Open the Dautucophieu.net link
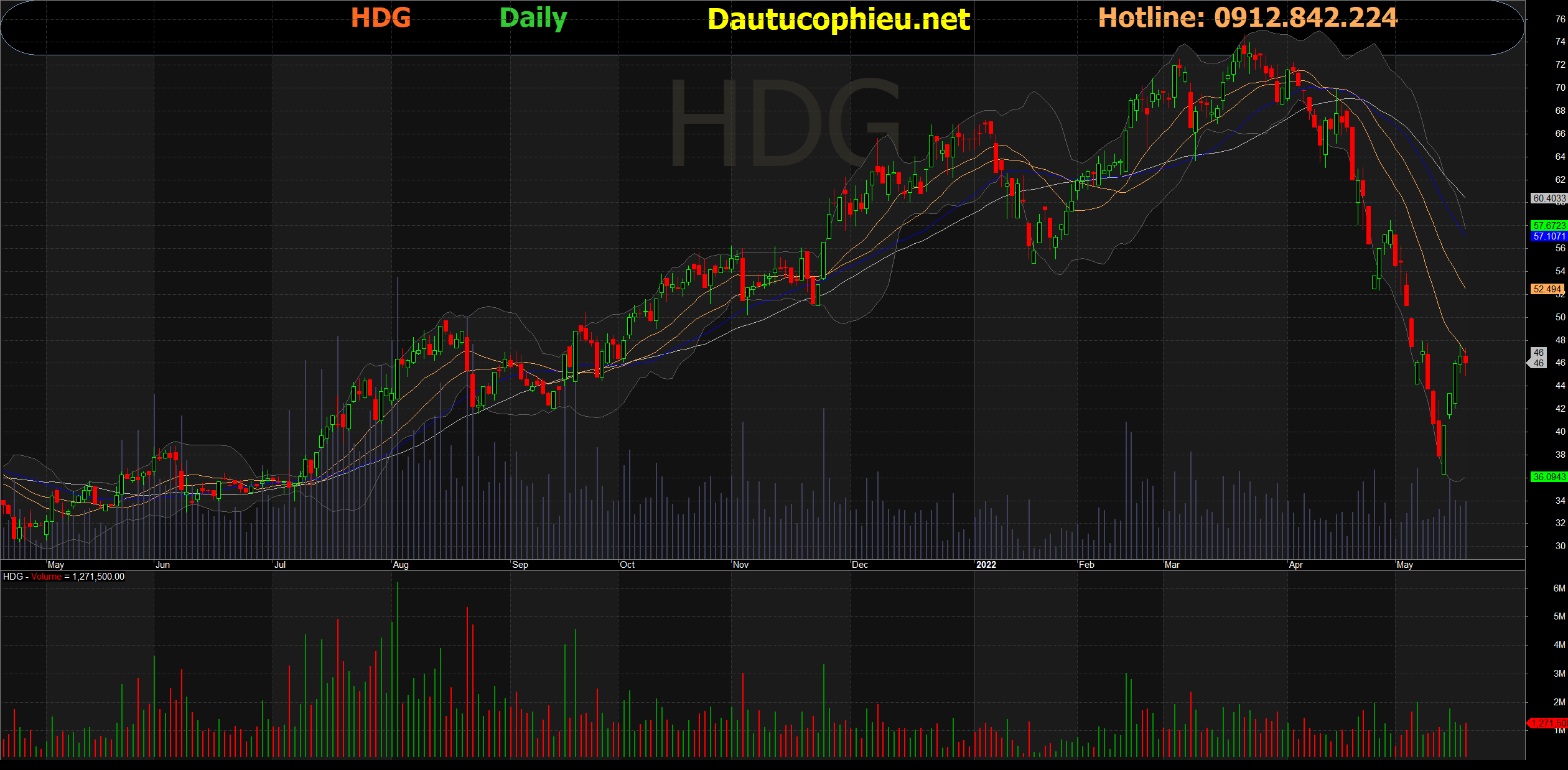 (x=839, y=19)
